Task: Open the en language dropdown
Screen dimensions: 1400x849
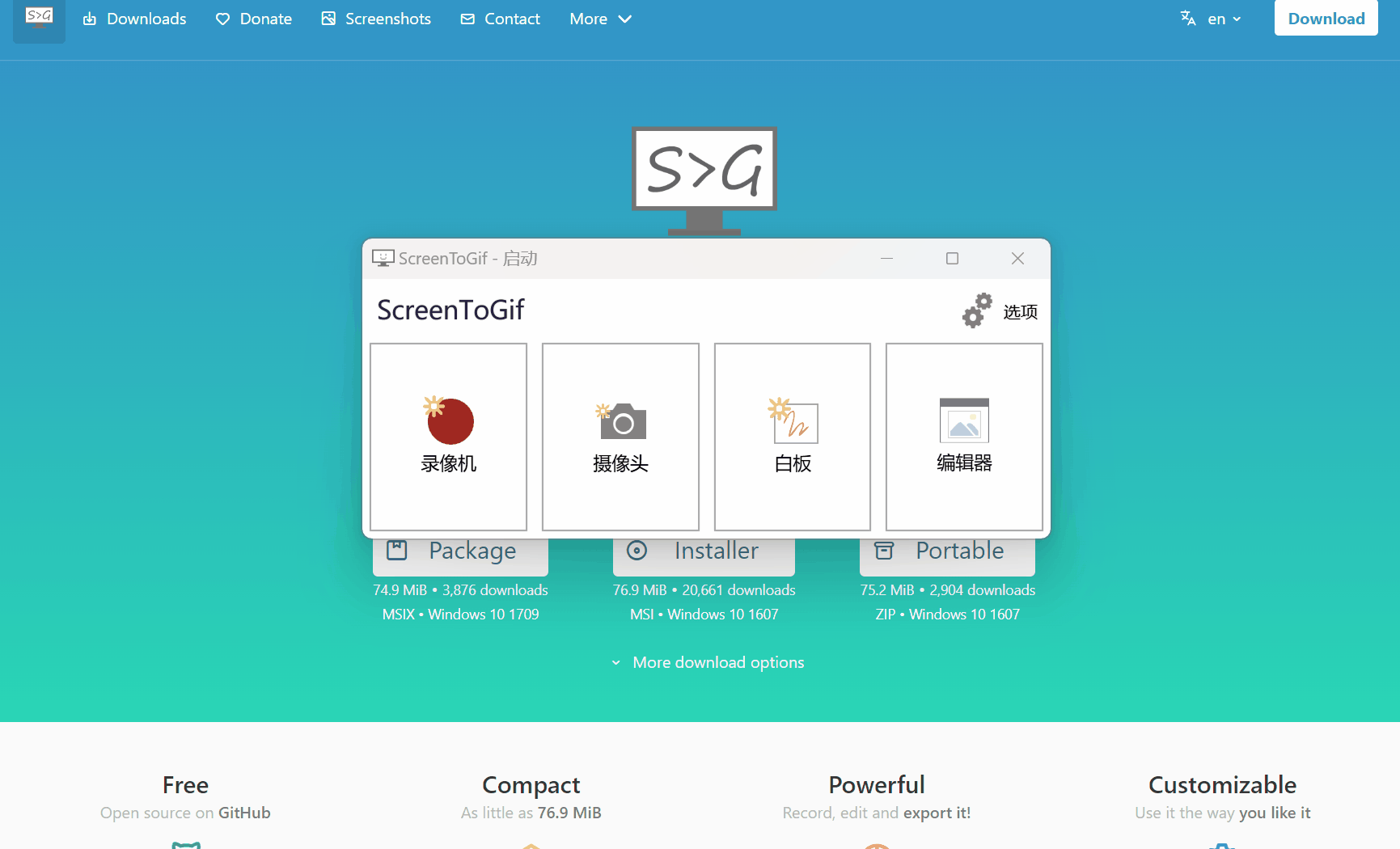Action: [x=1224, y=19]
